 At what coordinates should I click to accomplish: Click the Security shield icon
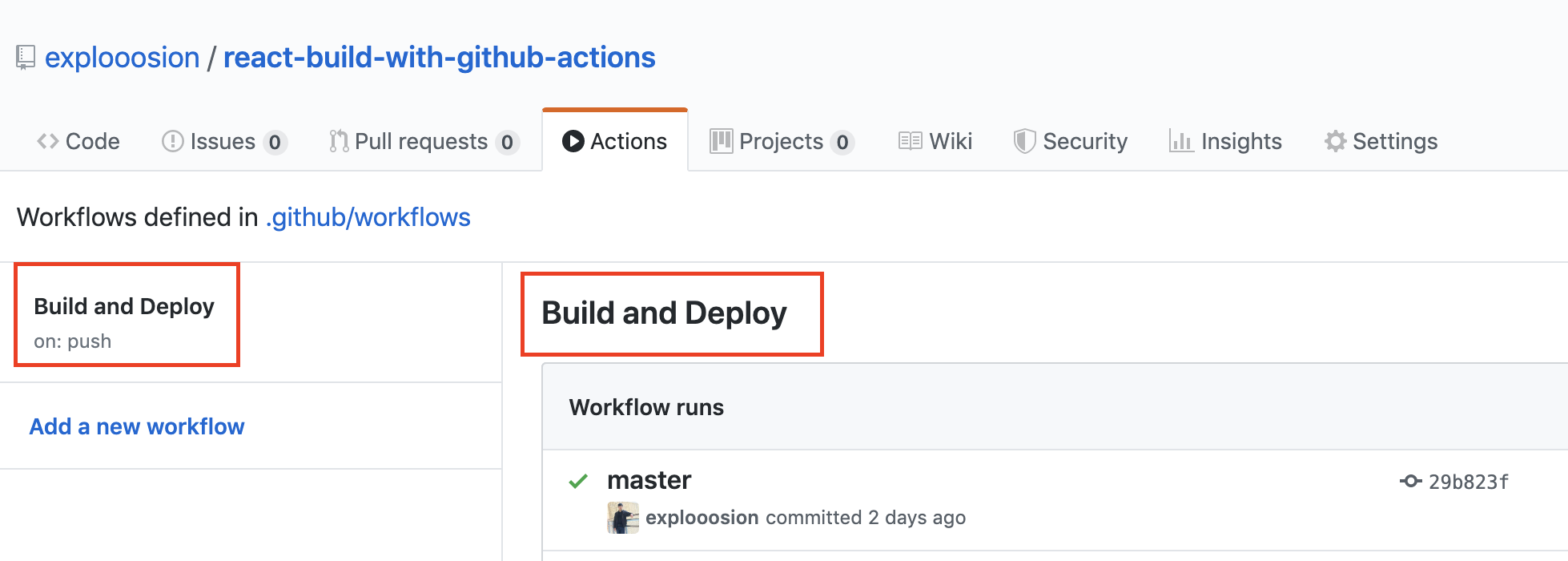click(1024, 141)
